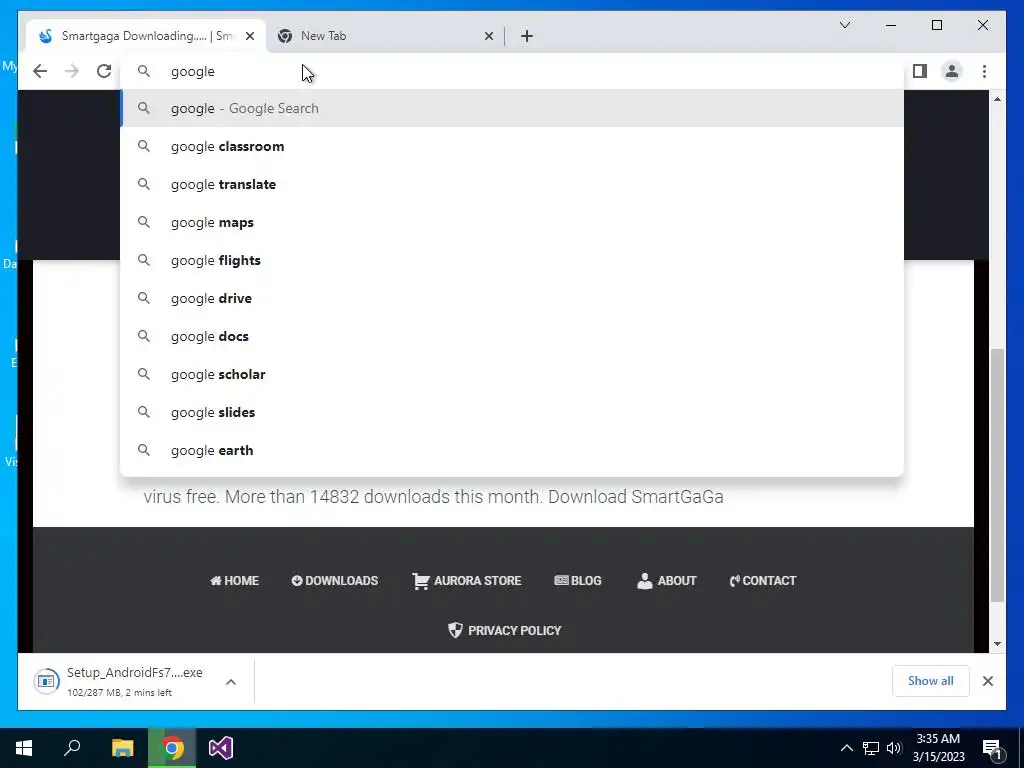This screenshot has width=1024, height=768.
Task: Open a new tab with plus button
Action: tap(527, 36)
